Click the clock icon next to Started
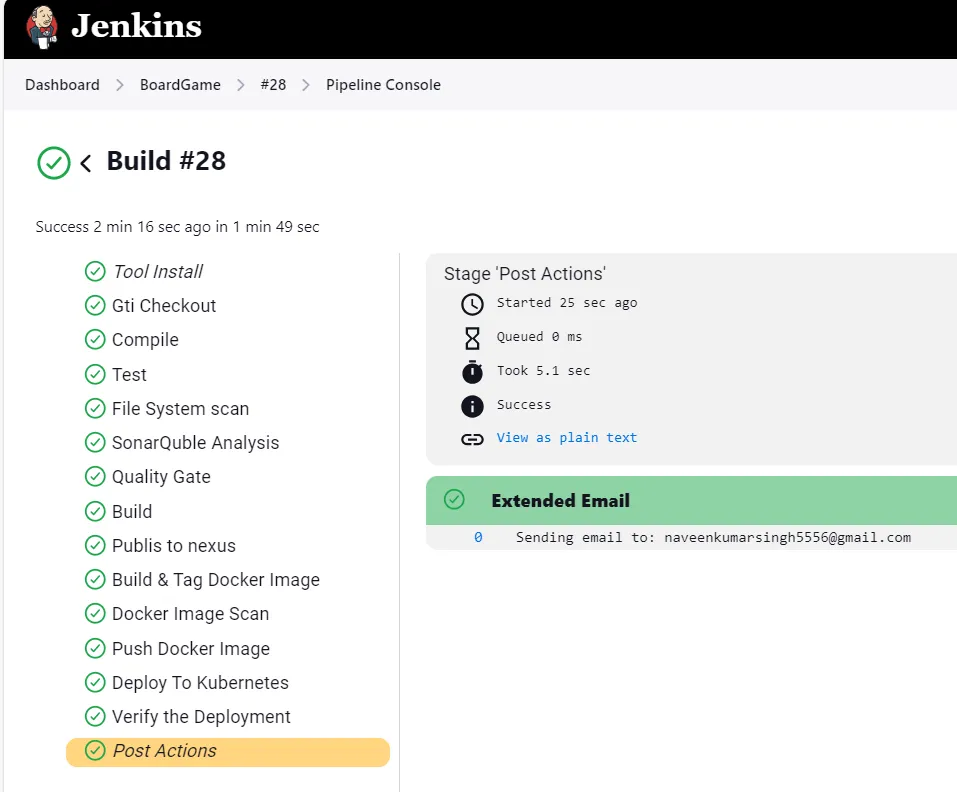Viewport: 957px width, 792px height. pyautogui.click(x=472, y=304)
